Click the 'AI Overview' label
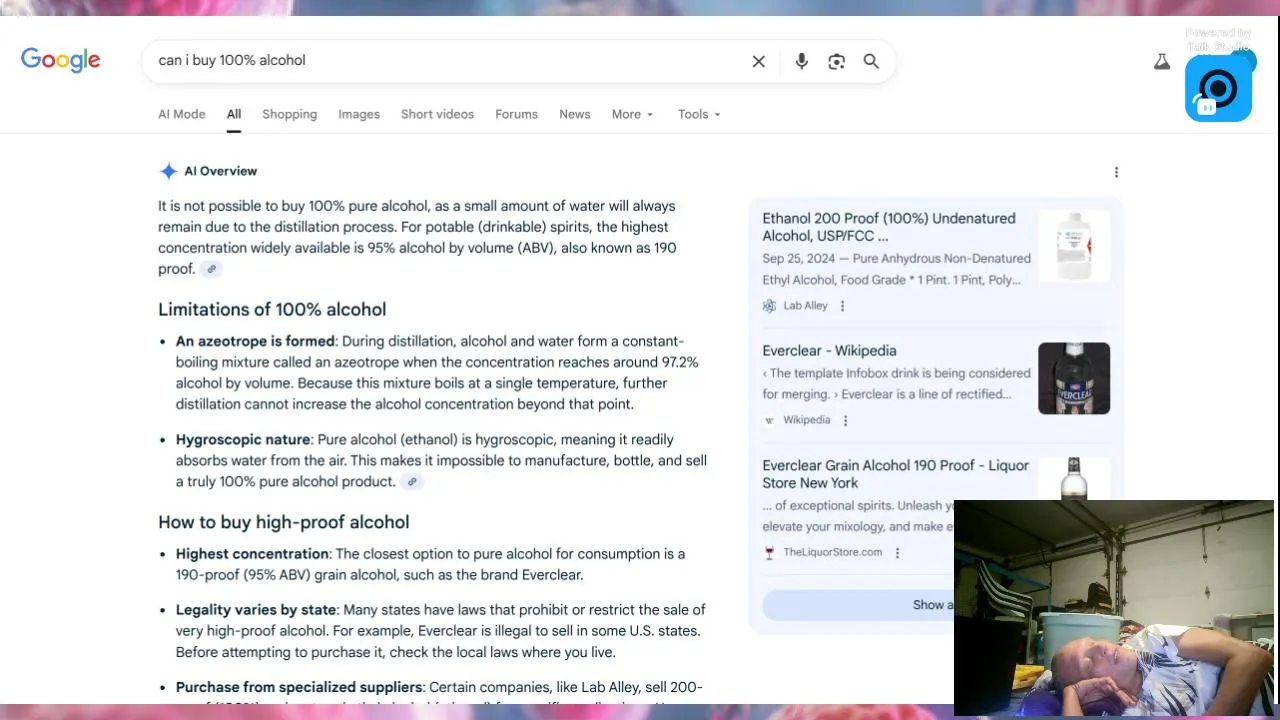The width and height of the screenshot is (1280, 720). [x=220, y=171]
